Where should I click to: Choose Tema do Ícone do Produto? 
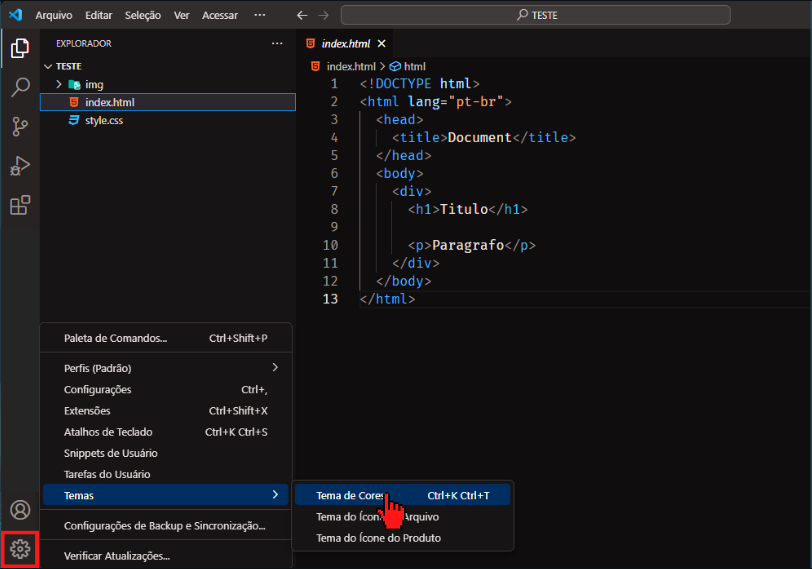coord(378,538)
